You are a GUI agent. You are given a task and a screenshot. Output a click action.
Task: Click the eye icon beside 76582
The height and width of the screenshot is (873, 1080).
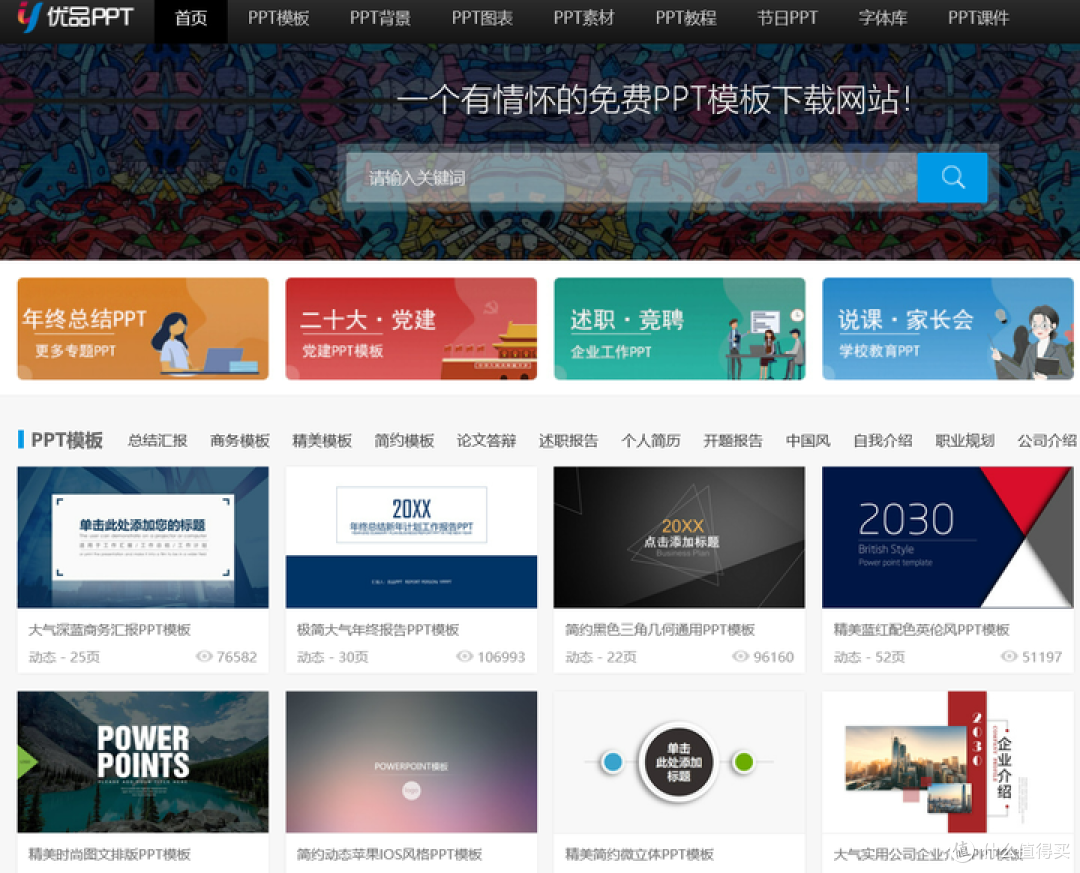[x=204, y=657]
